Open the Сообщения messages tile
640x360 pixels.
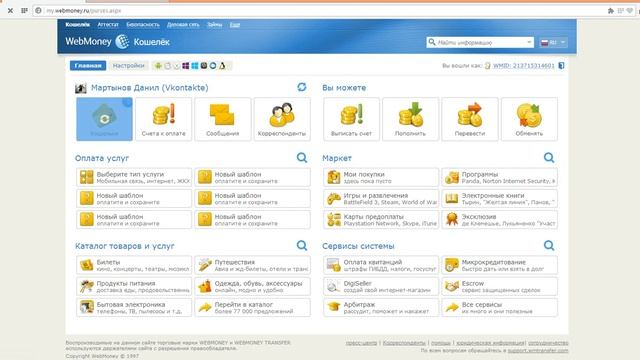pyautogui.click(x=223, y=119)
